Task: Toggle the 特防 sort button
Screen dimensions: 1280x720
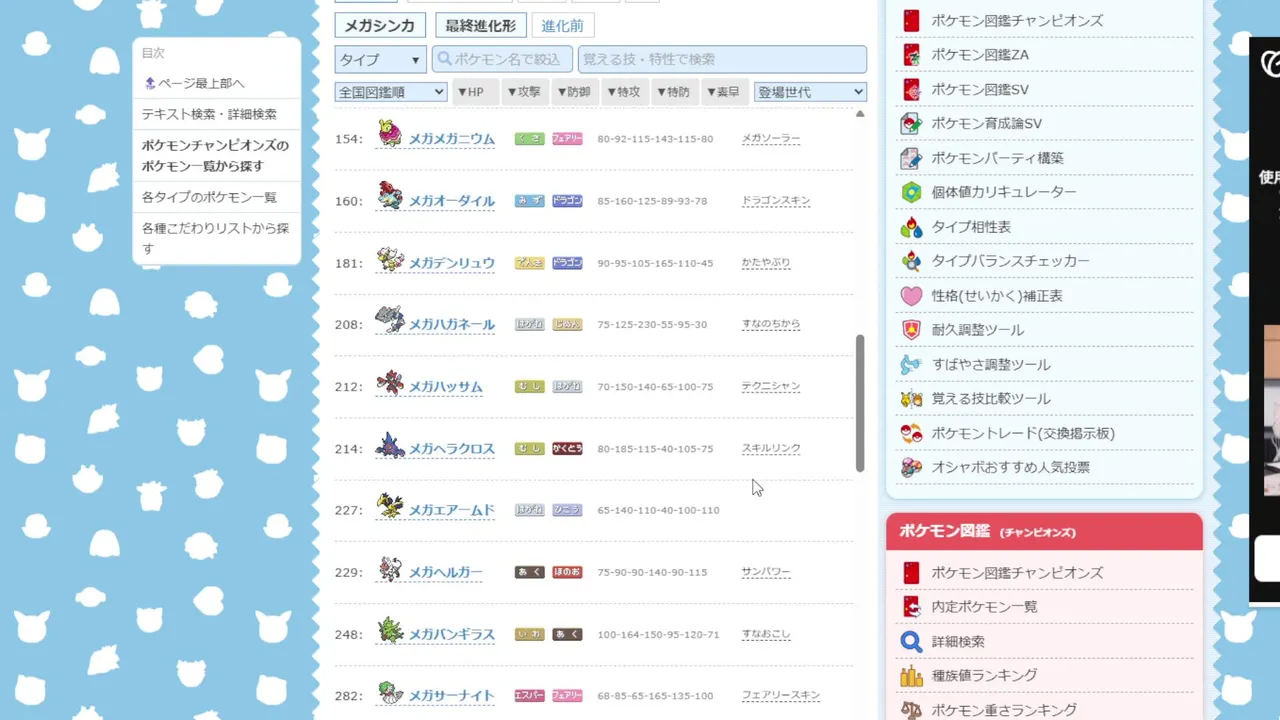Action: [674, 92]
